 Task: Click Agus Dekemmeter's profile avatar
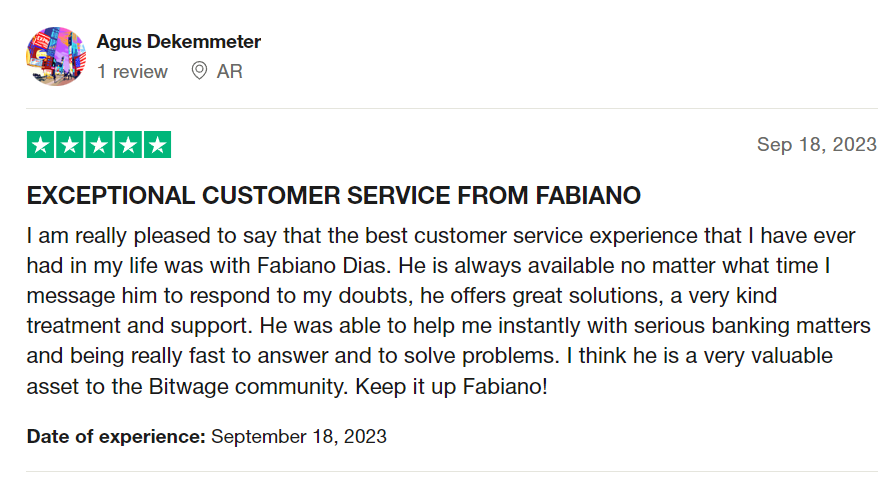55,57
